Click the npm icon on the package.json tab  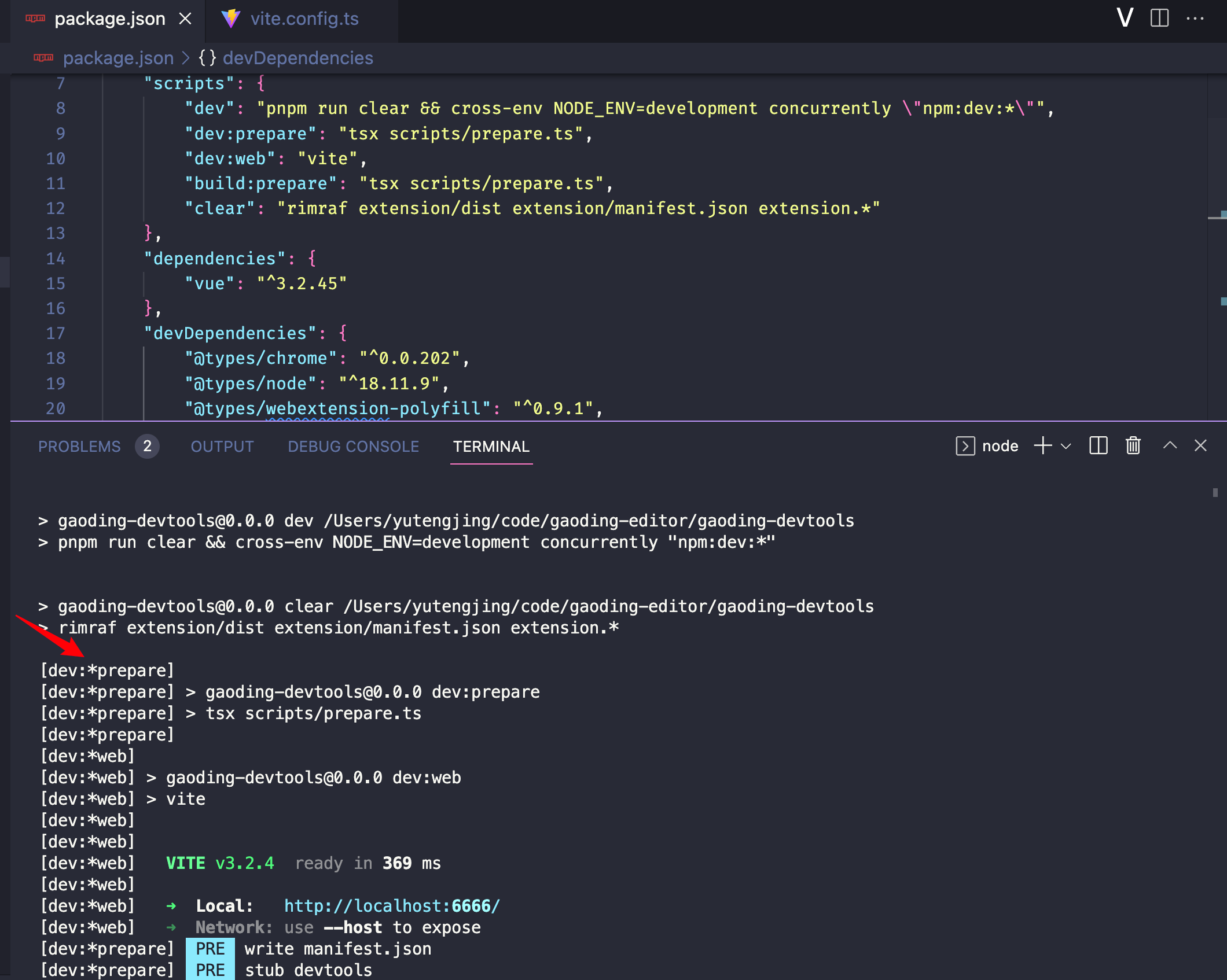[x=36, y=18]
